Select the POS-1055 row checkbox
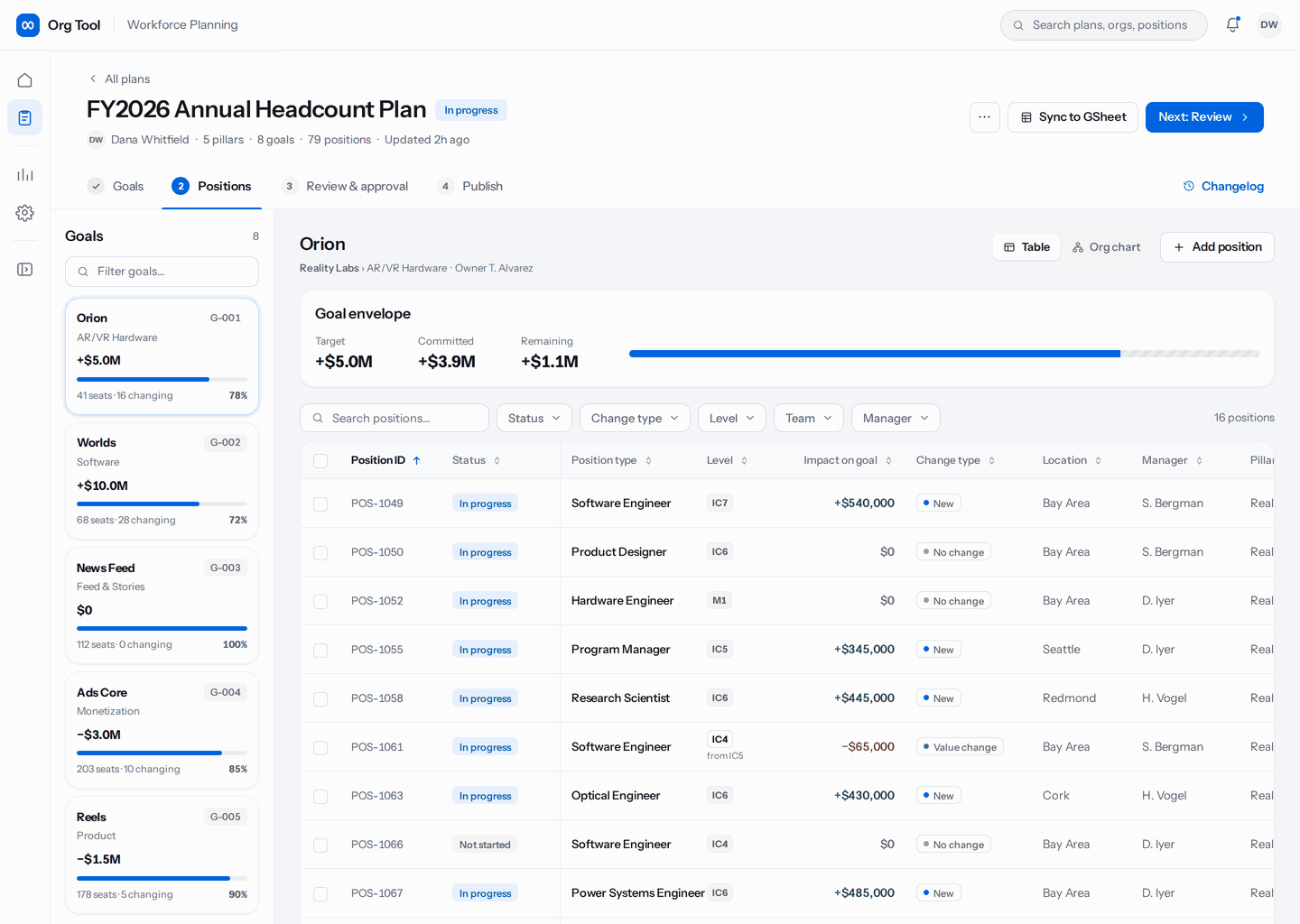Image resolution: width=1300 pixels, height=924 pixels. click(x=320, y=651)
